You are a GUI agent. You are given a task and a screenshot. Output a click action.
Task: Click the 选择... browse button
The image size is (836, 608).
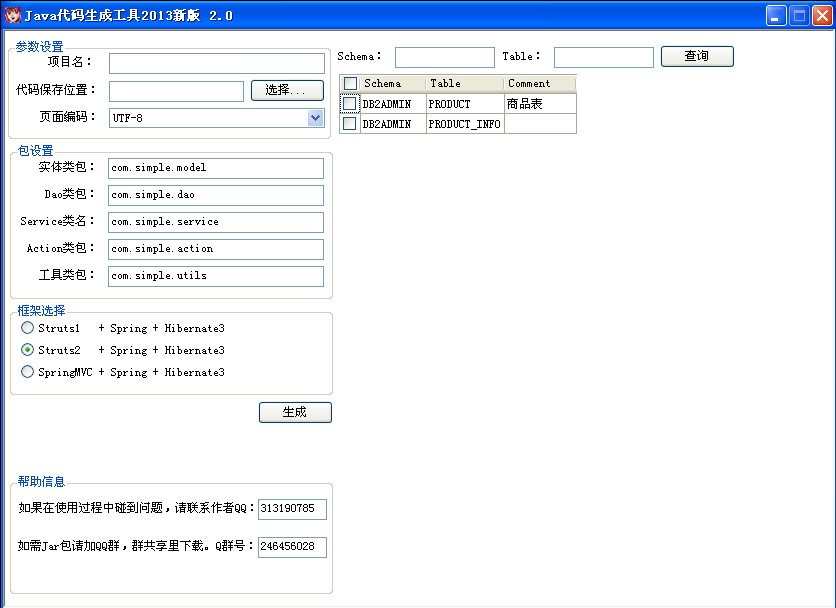tap(287, 90)
